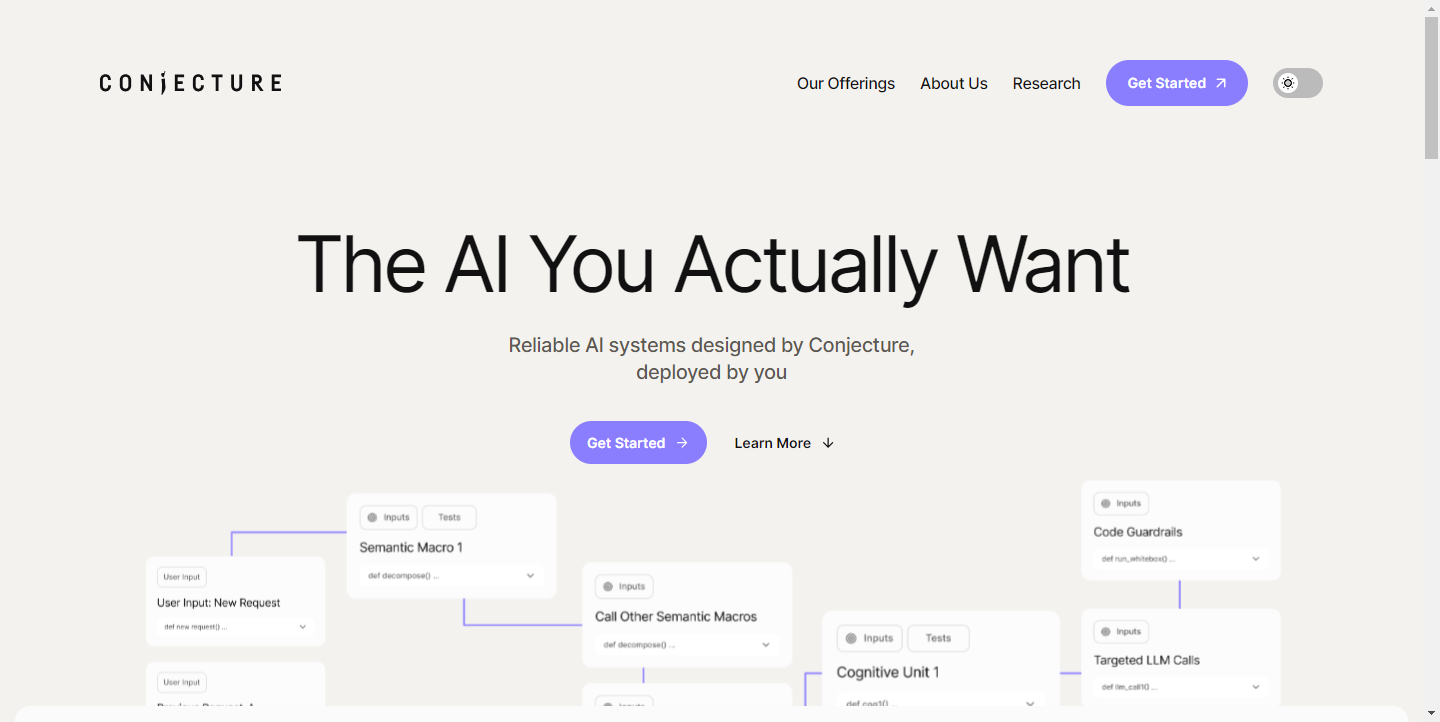The image size is (1440, 722).
Task: Select Tests chip on Cognitive Unit 1
Action: (x=938, y=638)
